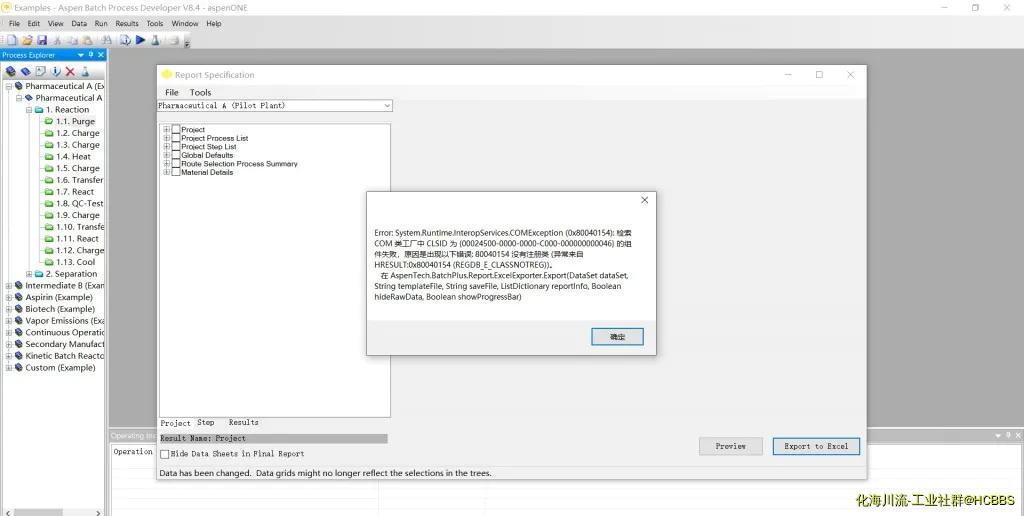Click blue book icon in Process Explorer toolbar

coord(25,71)
